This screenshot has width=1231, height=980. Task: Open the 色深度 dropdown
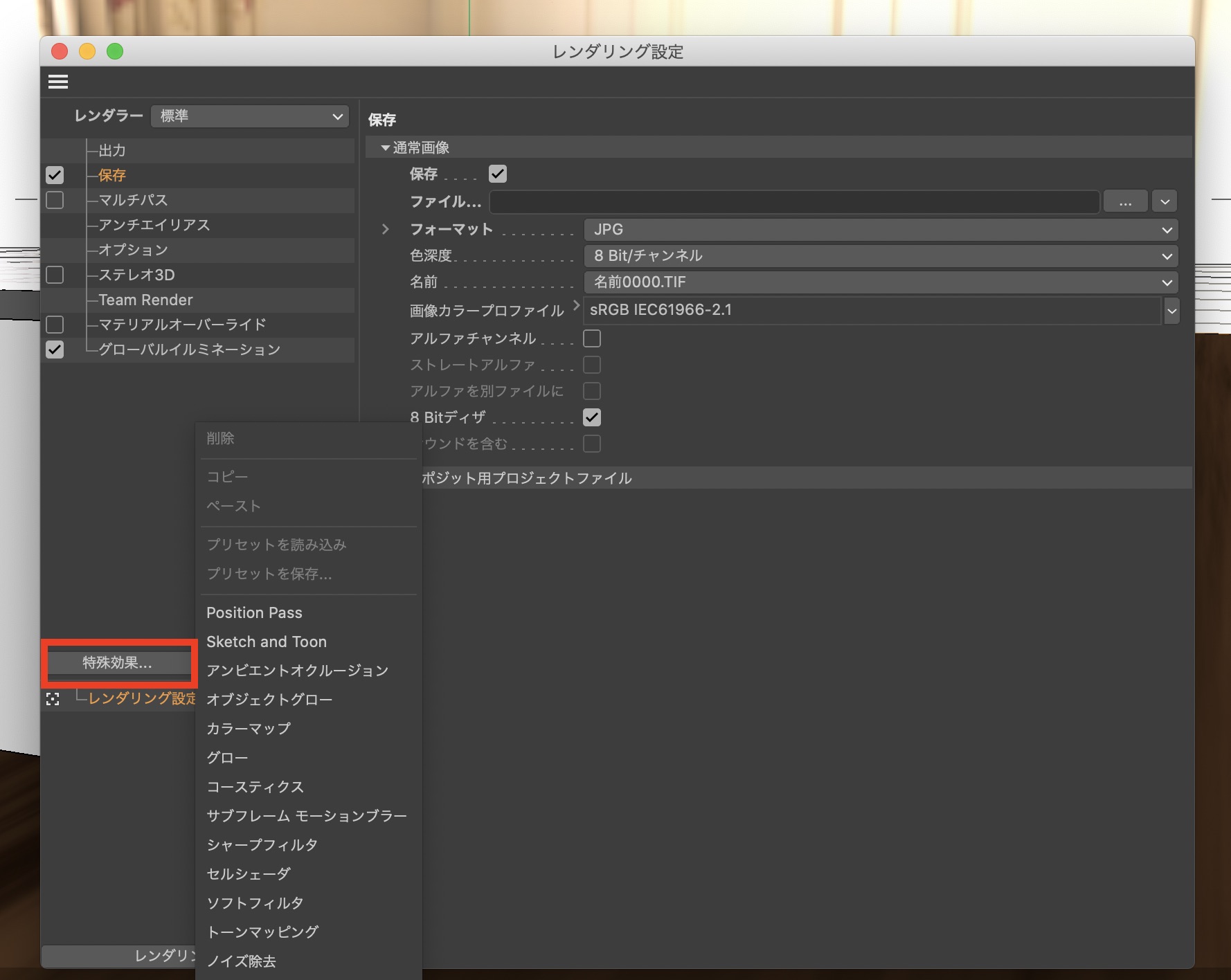(880, 256)
